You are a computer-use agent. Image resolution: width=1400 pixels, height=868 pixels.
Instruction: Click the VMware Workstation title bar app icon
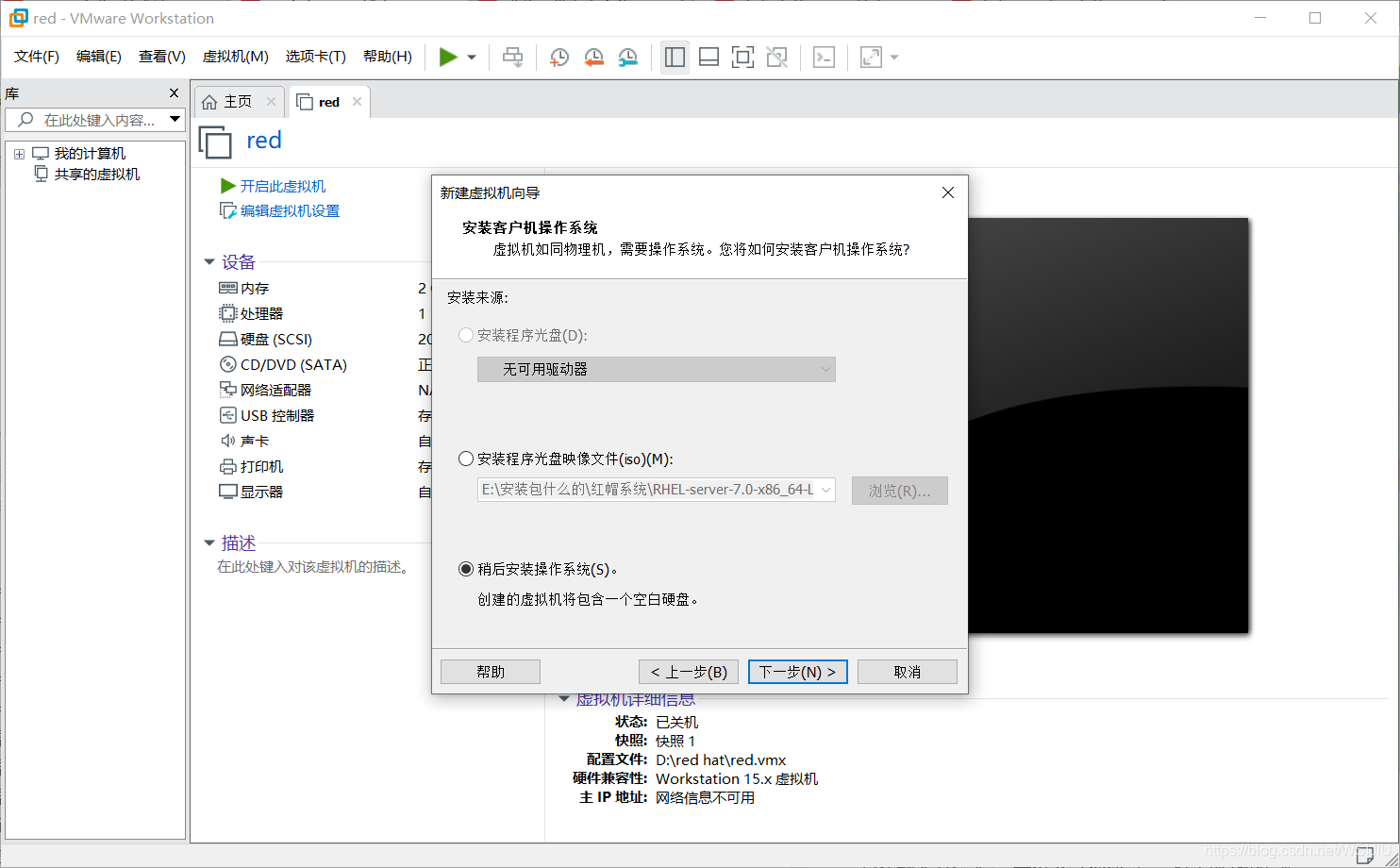pyautogui.click(x=18, y=18)
